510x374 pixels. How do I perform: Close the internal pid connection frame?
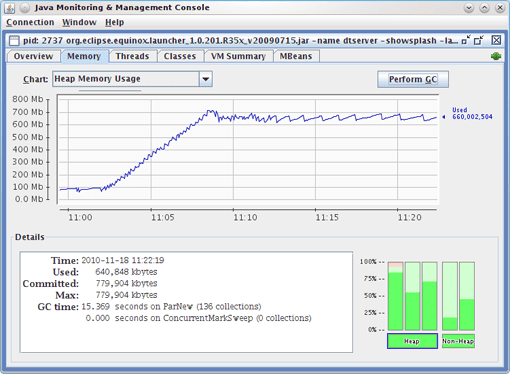tap(496, 40)
